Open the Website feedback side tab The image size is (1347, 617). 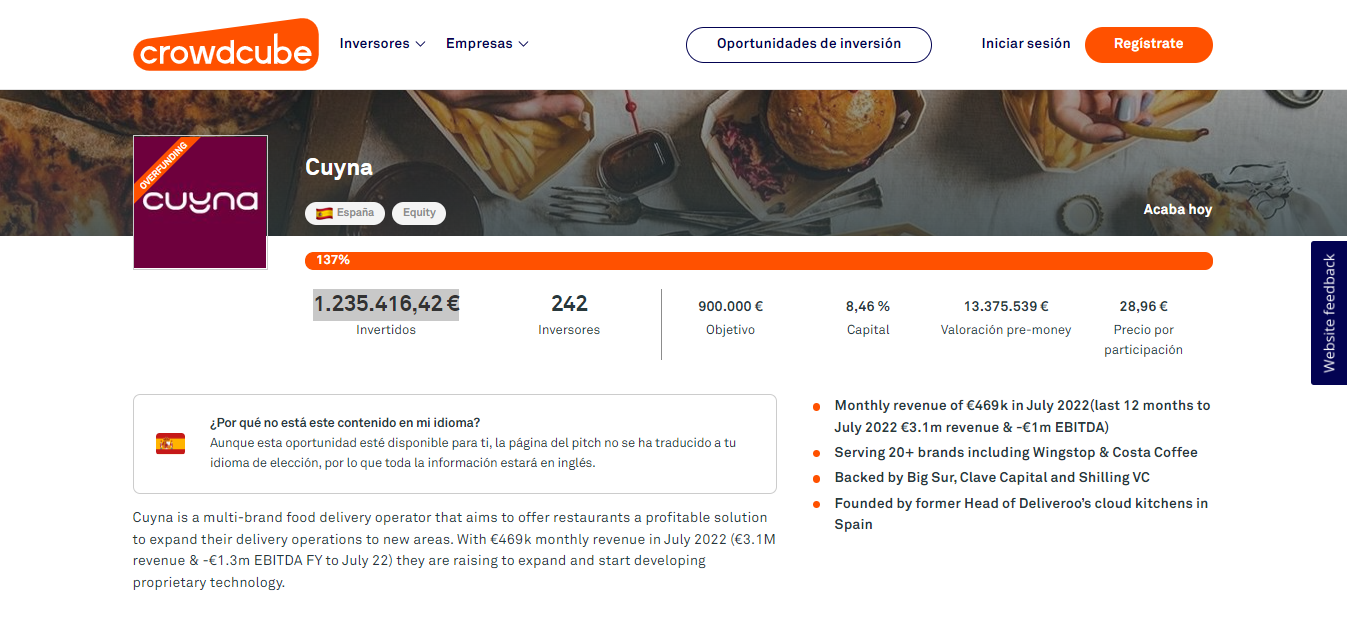(1328, 313)
